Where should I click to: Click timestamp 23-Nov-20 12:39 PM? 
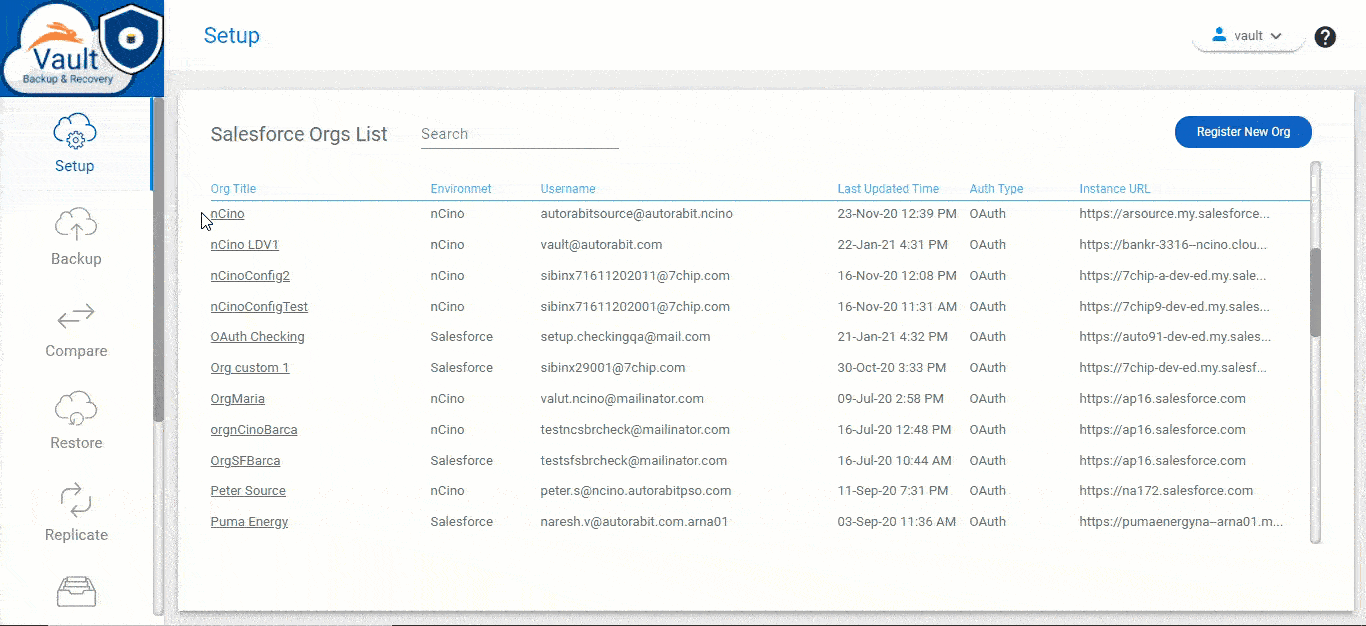click(x=897, y=214)
